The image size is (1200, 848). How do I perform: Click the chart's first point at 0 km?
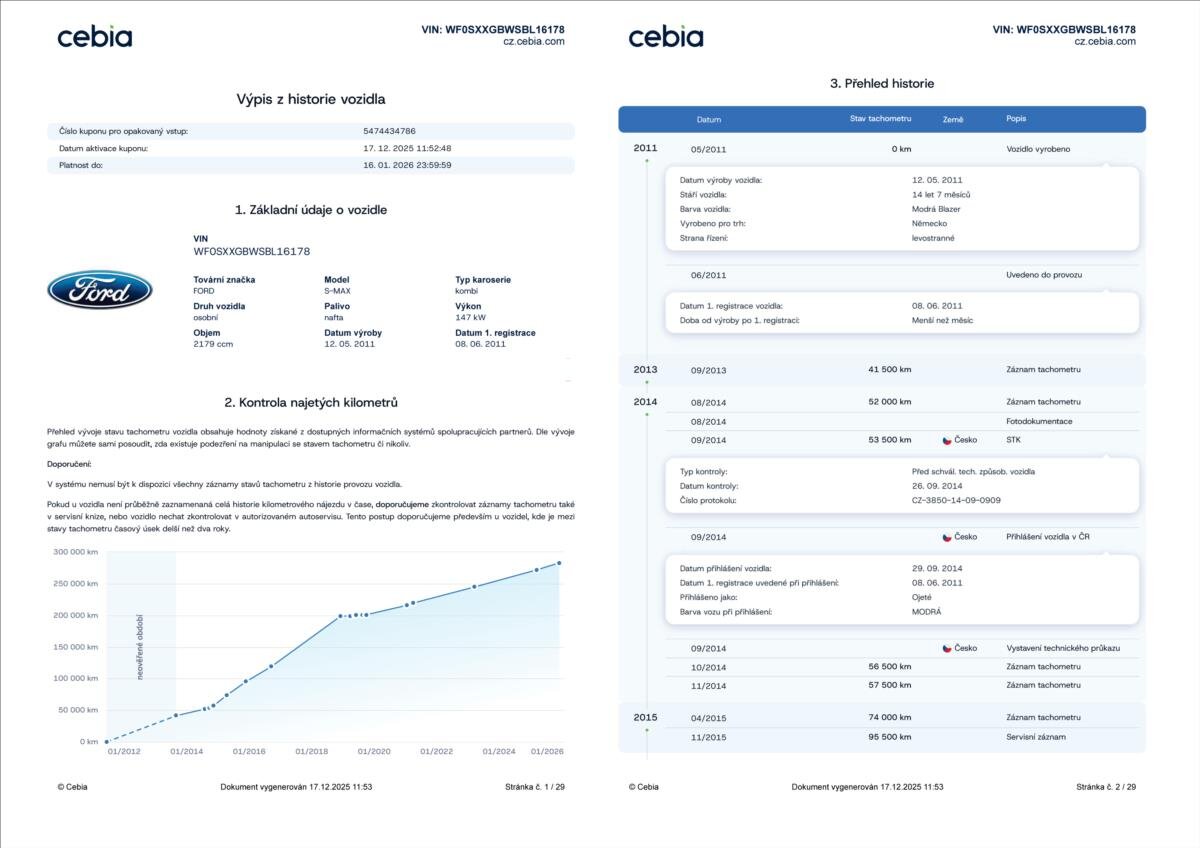(107, 742)
